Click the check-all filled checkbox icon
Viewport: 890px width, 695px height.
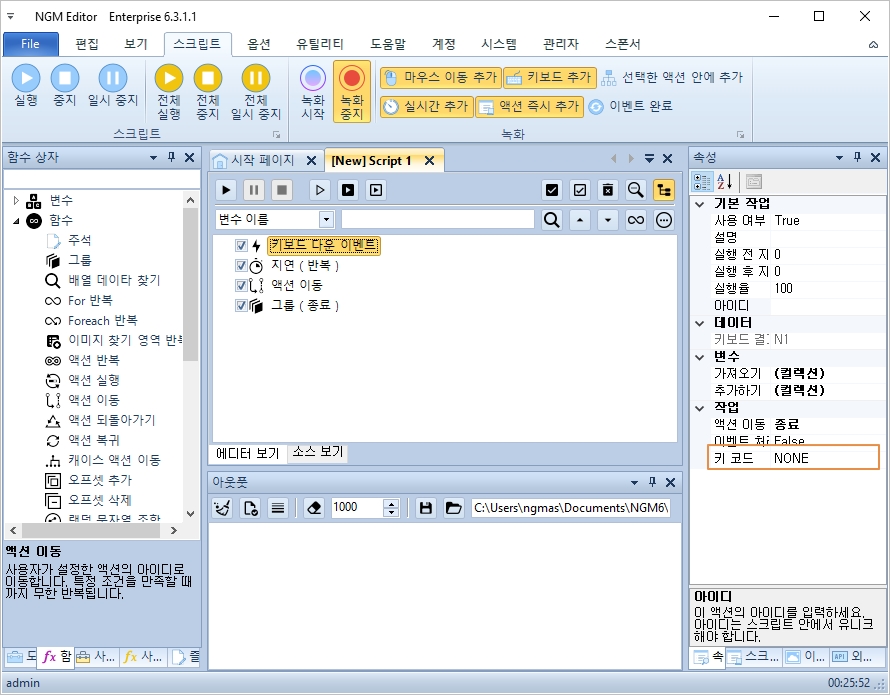click(552, 190)
